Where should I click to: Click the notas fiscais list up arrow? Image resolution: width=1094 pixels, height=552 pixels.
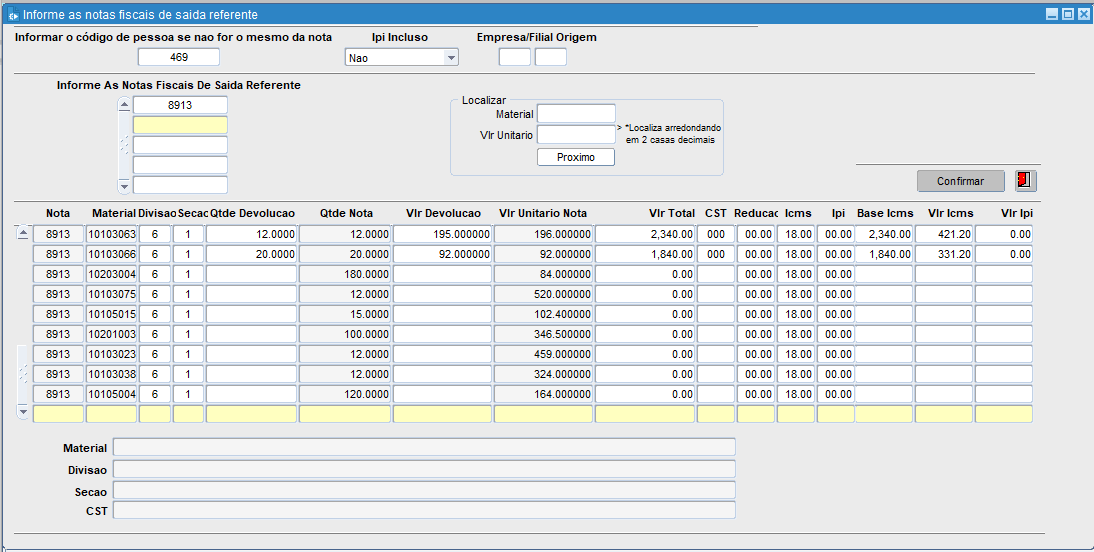click(x=124, y=105)
